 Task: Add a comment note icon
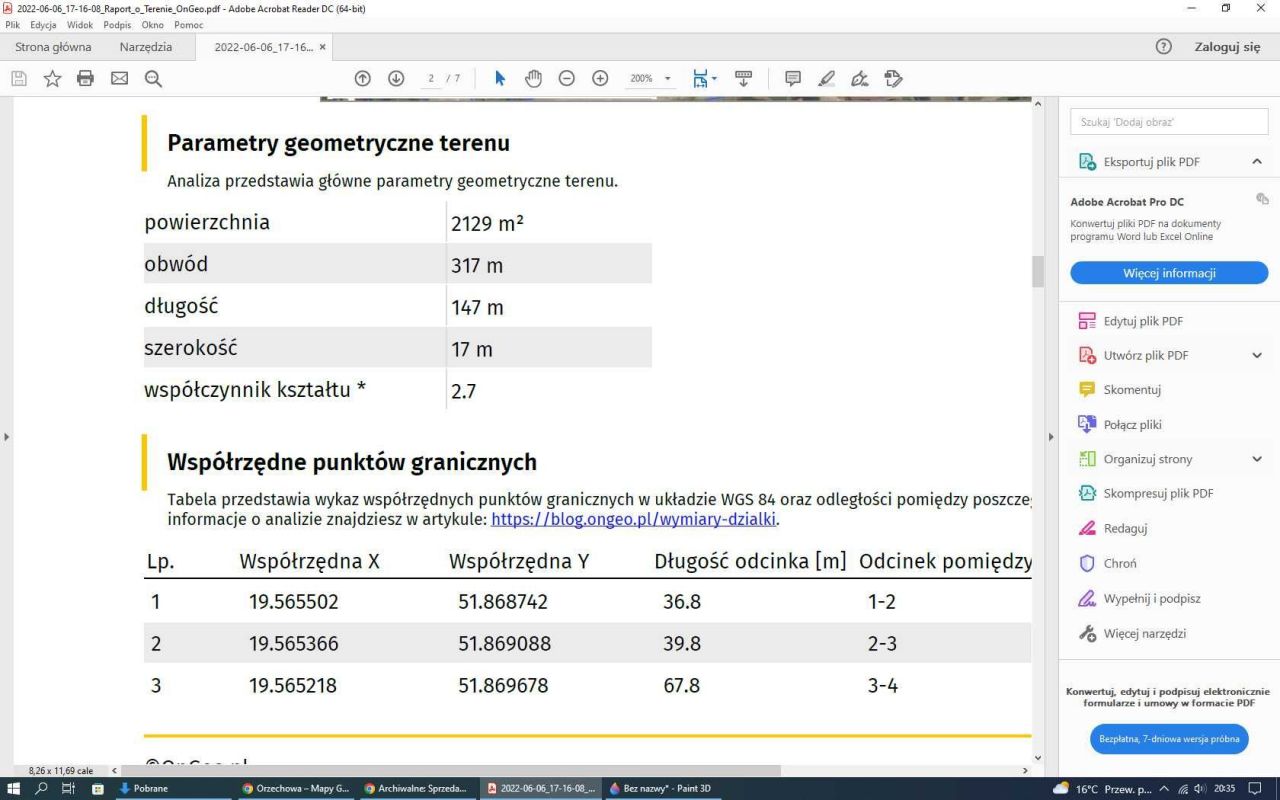point(793,78)
